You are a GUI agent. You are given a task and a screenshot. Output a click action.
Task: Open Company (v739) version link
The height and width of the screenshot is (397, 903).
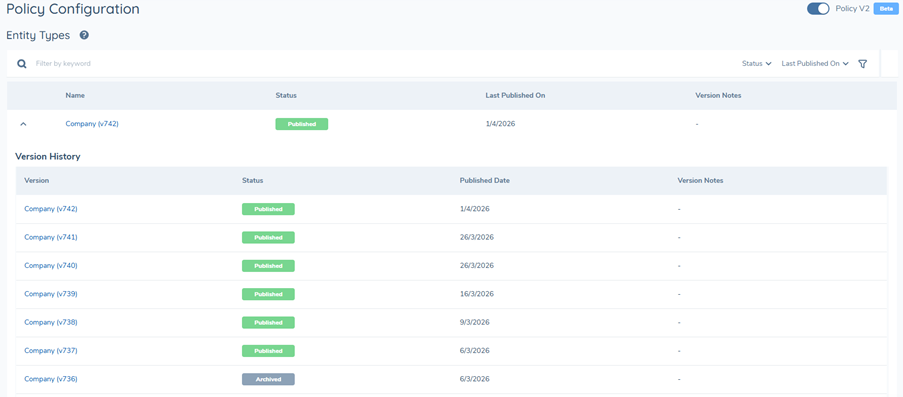click(51, 294)
